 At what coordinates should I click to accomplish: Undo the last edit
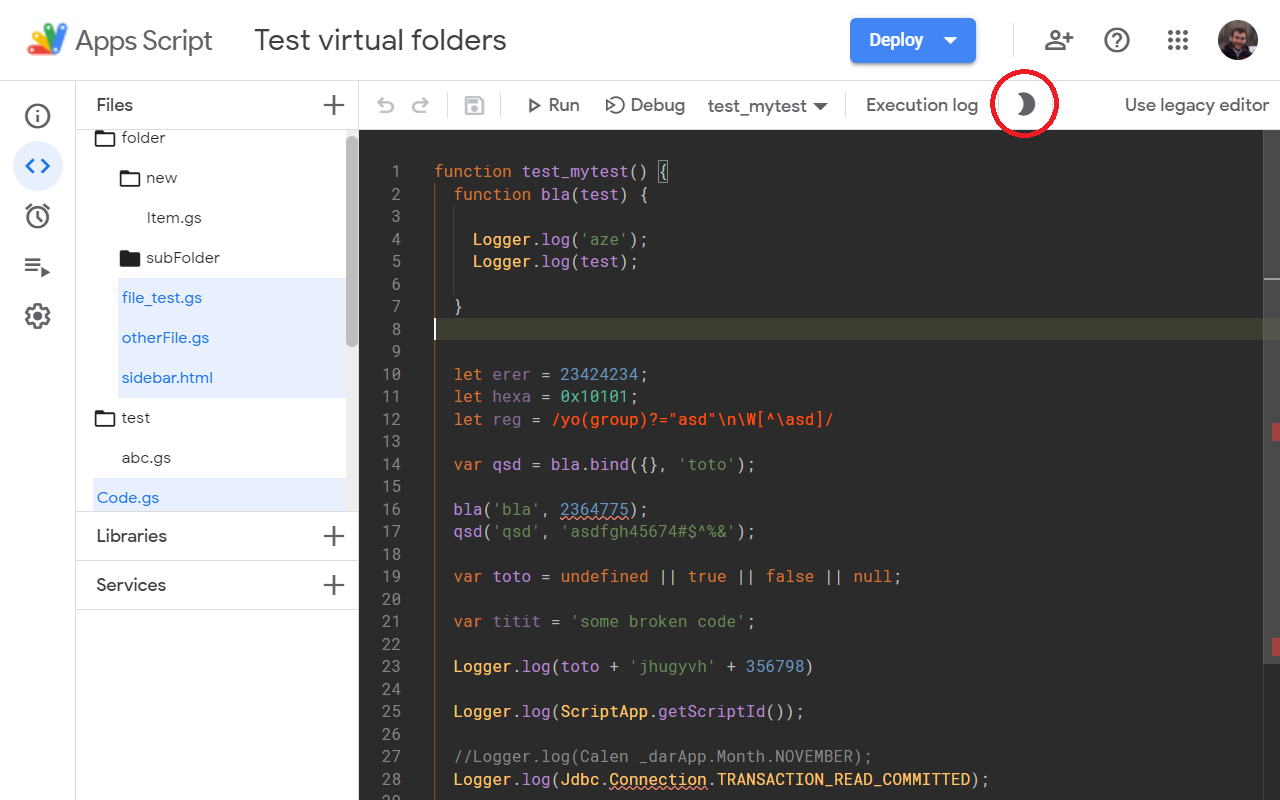click(x=385, y=104)
